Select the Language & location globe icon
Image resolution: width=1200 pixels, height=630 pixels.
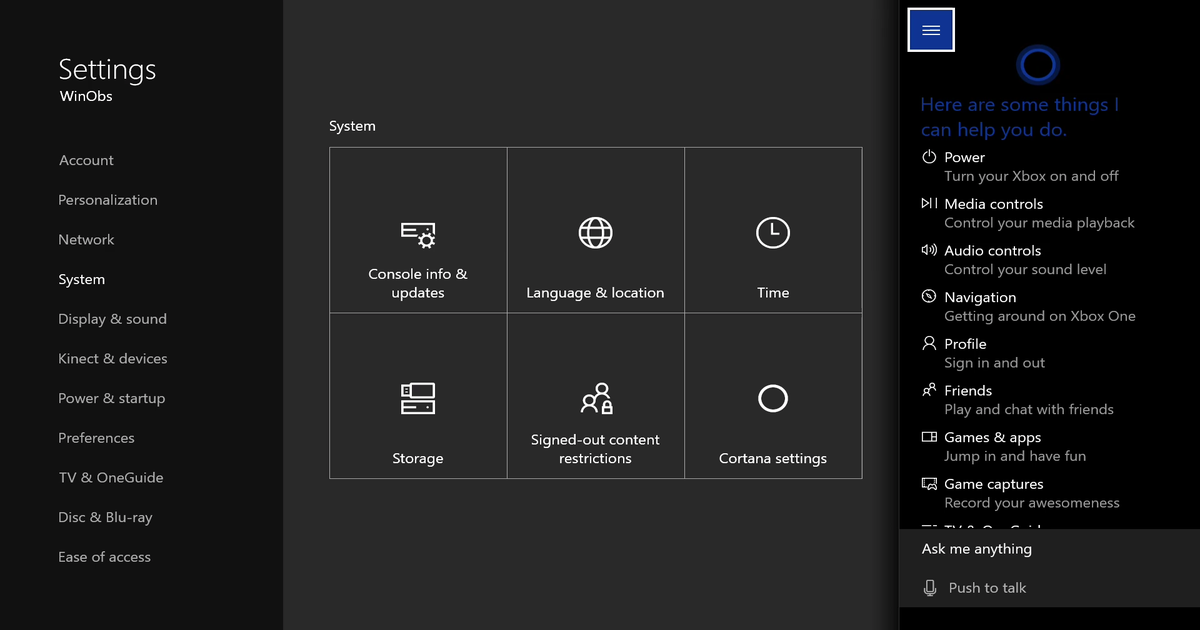click(x=595, y=233)
